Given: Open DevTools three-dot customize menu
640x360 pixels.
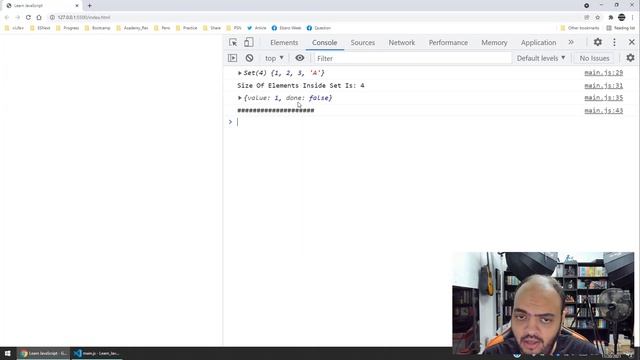Looking at the screenshot, I should [x=614, y=42].
